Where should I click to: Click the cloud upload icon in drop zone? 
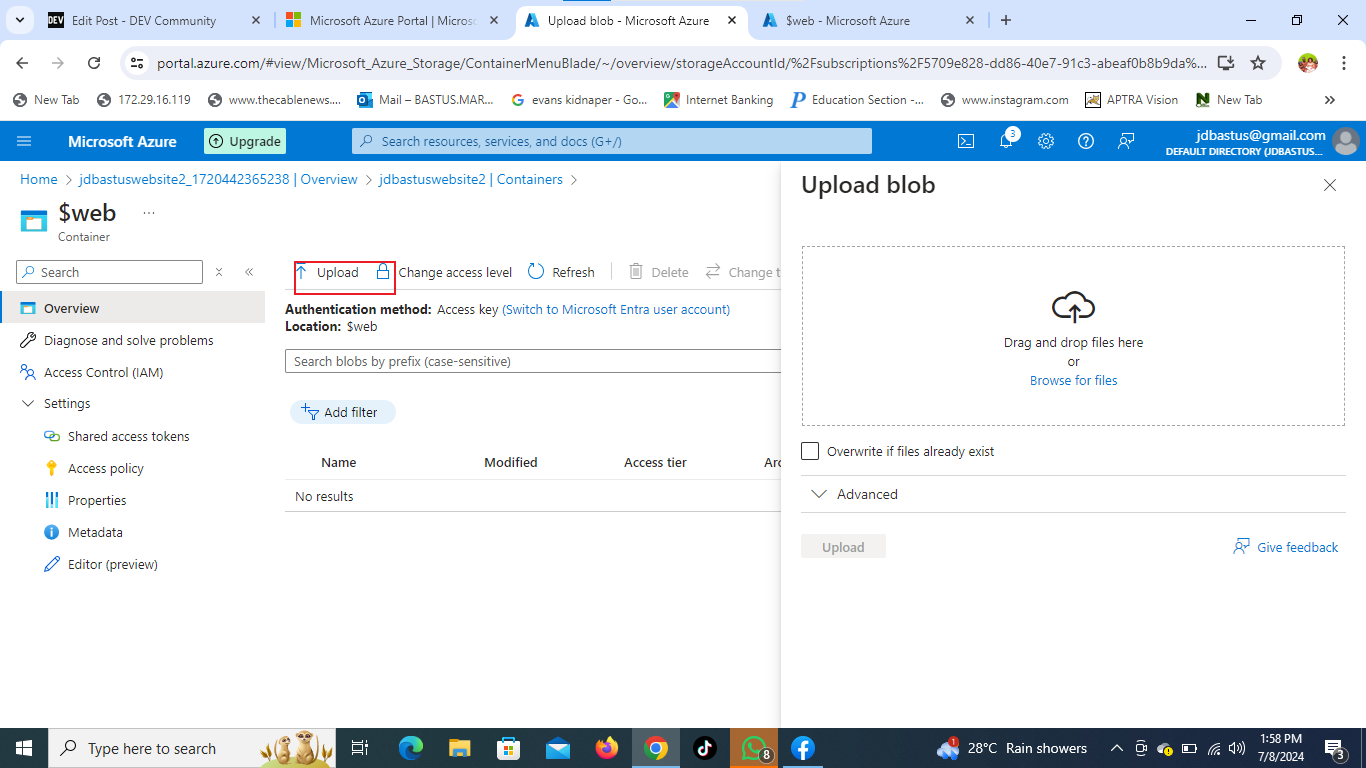1074,307
